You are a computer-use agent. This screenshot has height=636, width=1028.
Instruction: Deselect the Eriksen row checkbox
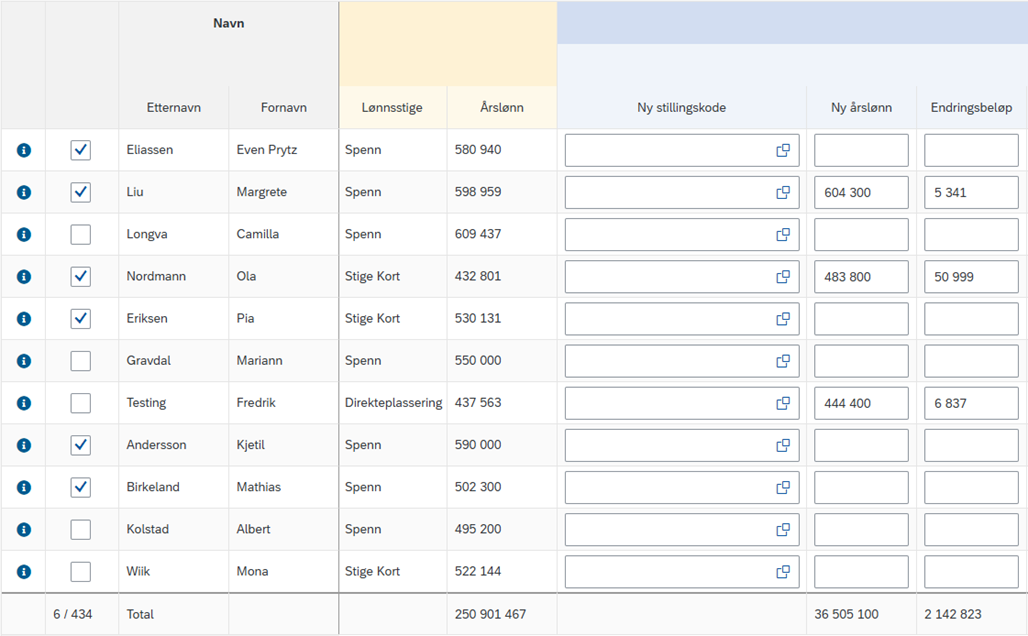[81, 319]
